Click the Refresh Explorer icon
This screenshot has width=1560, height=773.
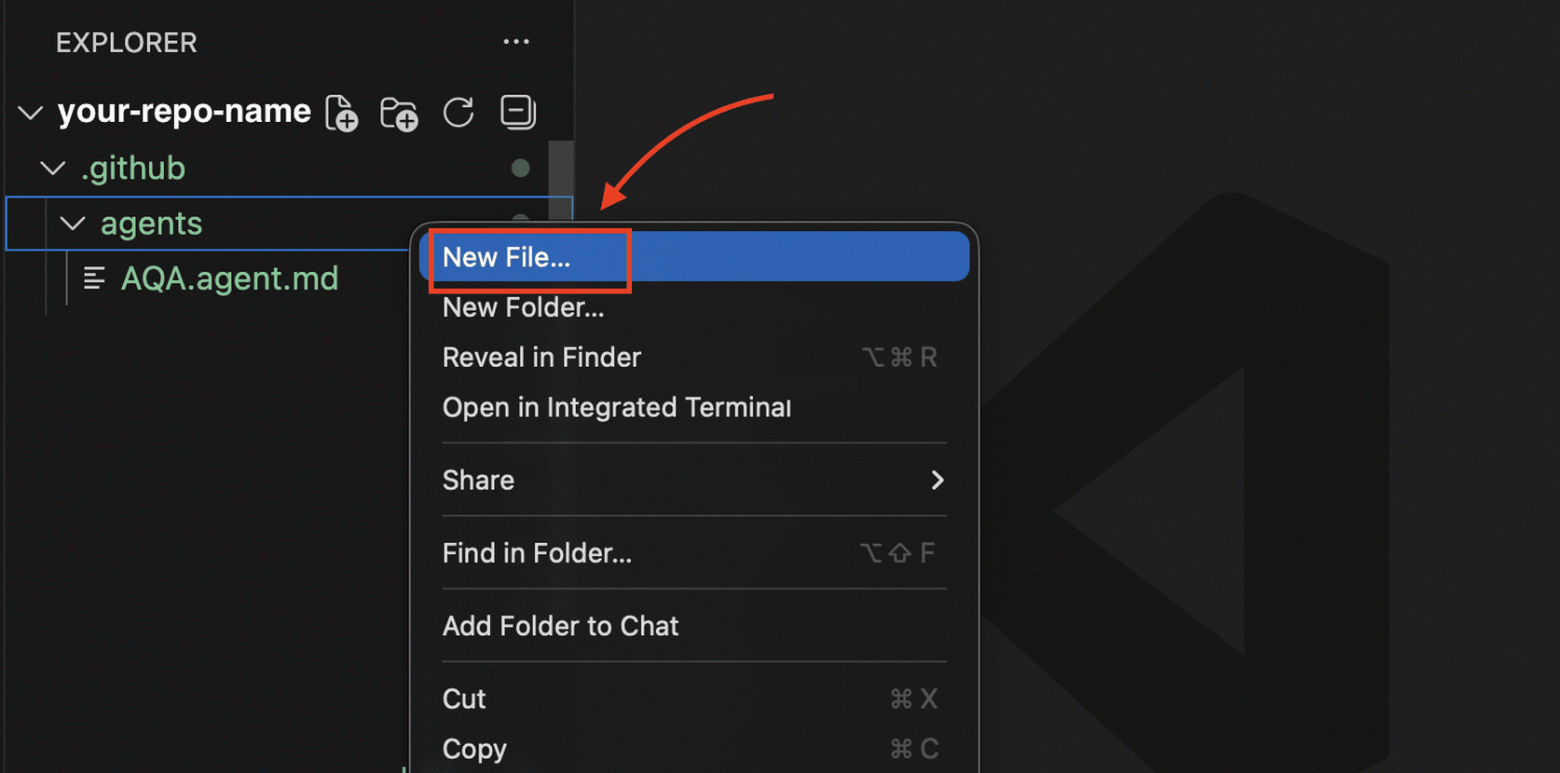tap(458, 112)
